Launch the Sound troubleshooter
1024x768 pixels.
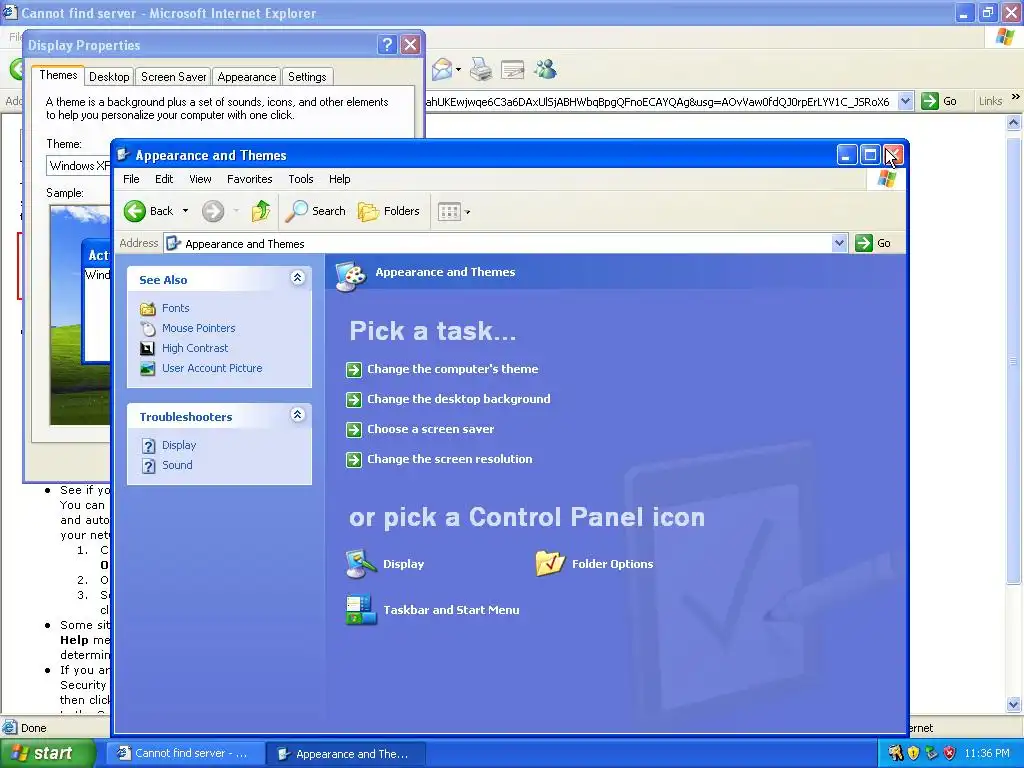[177, 465]
